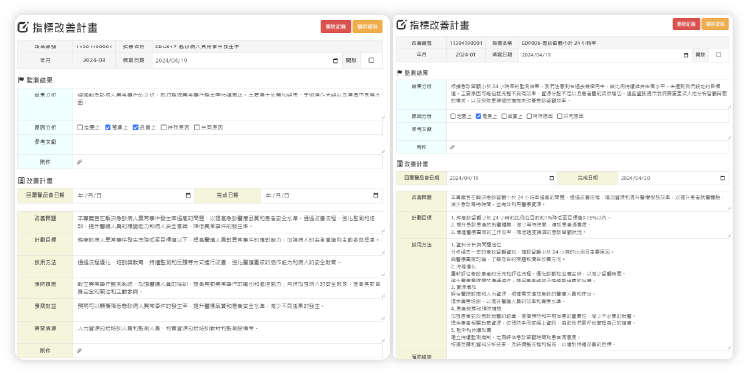The height and width of the screenshot is (375, 748).
Task: Check 特殊原因 checkbox in left form
Action: 164,127
